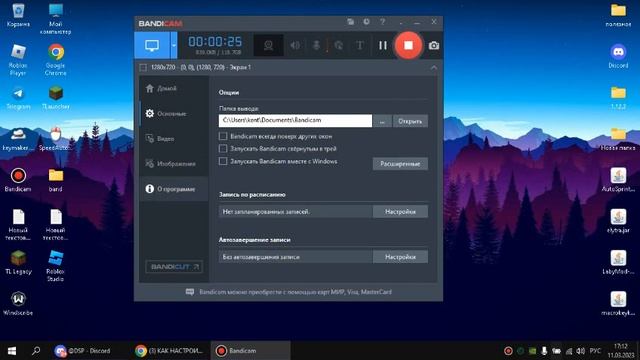The image size is (640, 360).
Task: Browse output folder with the ... button
Action: (x=382, y=121)
